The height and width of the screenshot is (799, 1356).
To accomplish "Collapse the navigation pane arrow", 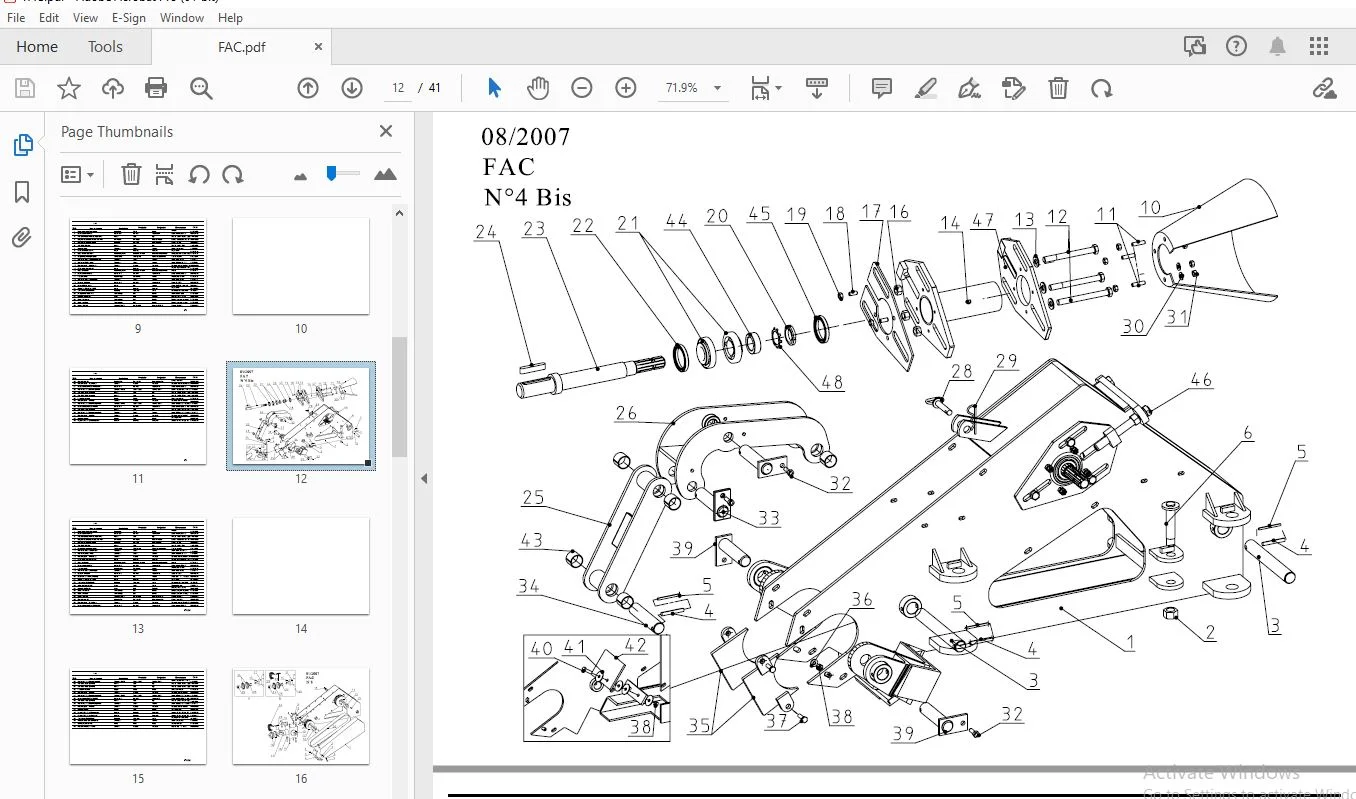I will 424,479.
